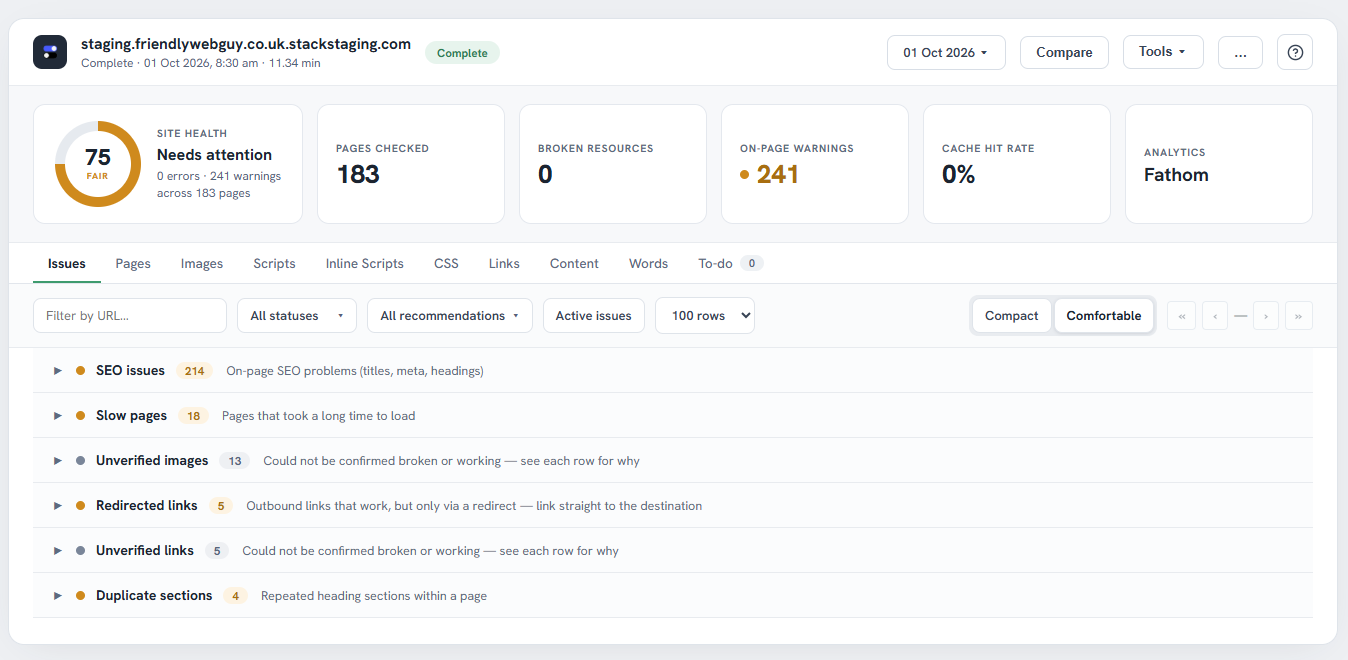1348x660 pixels.
Task: Open the To-do tab
Action: 731,264
